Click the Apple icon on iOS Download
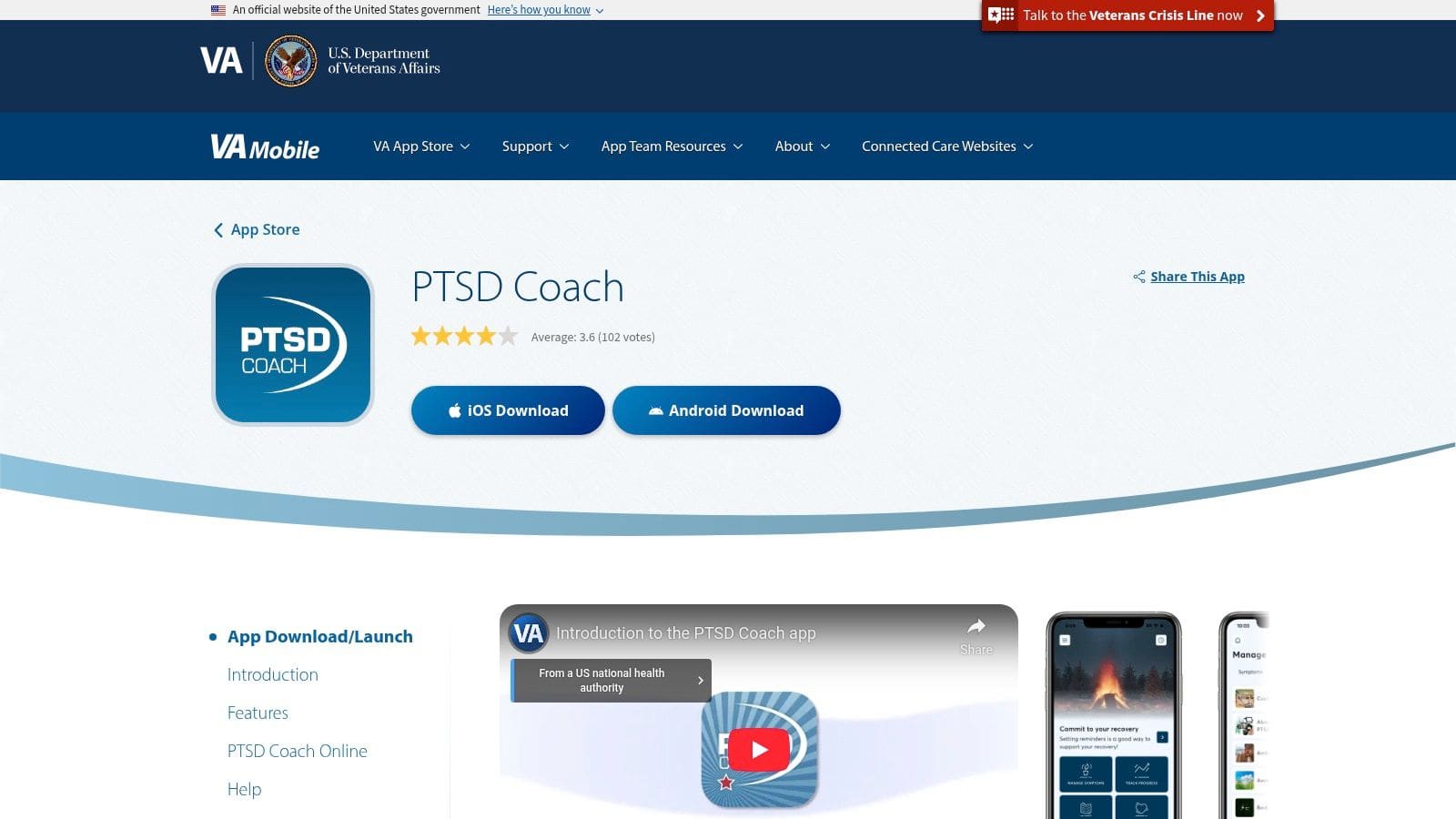Screen dimensions: 1456x819 click(x=455, y=409)
